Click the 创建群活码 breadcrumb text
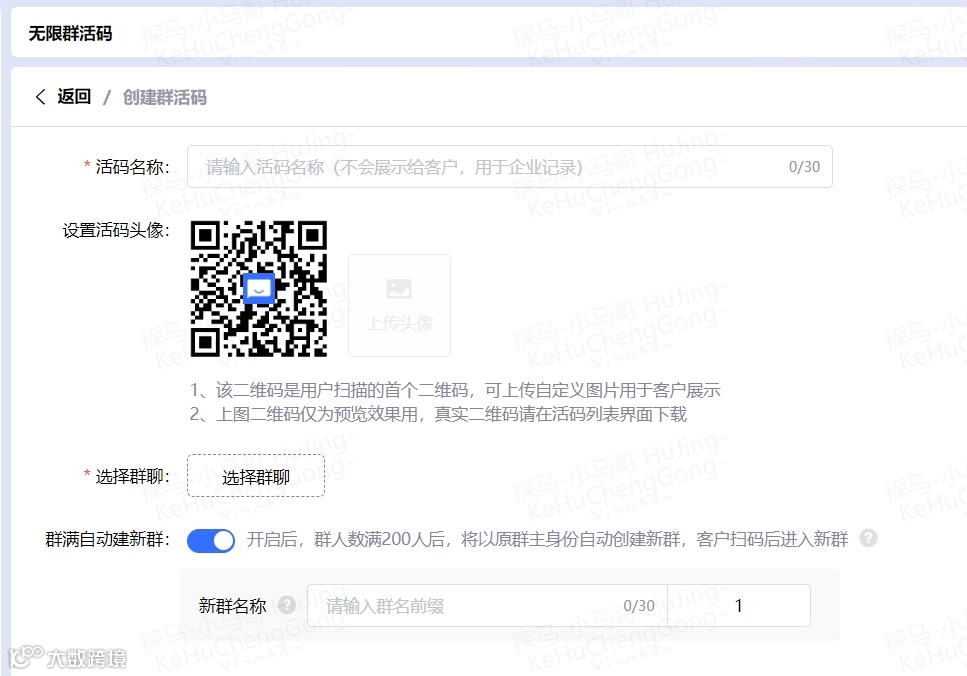The height and width of the screenshot is (676, 967). tap(164, 97)
